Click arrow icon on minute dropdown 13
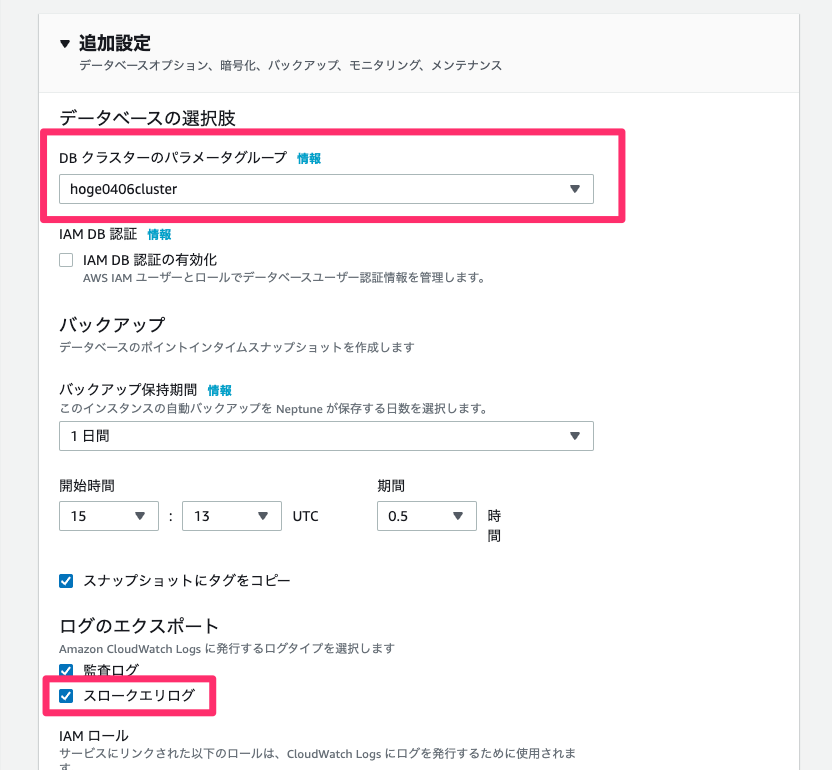The height and width of the screenshot is (770, 832). tap(263, 516)
